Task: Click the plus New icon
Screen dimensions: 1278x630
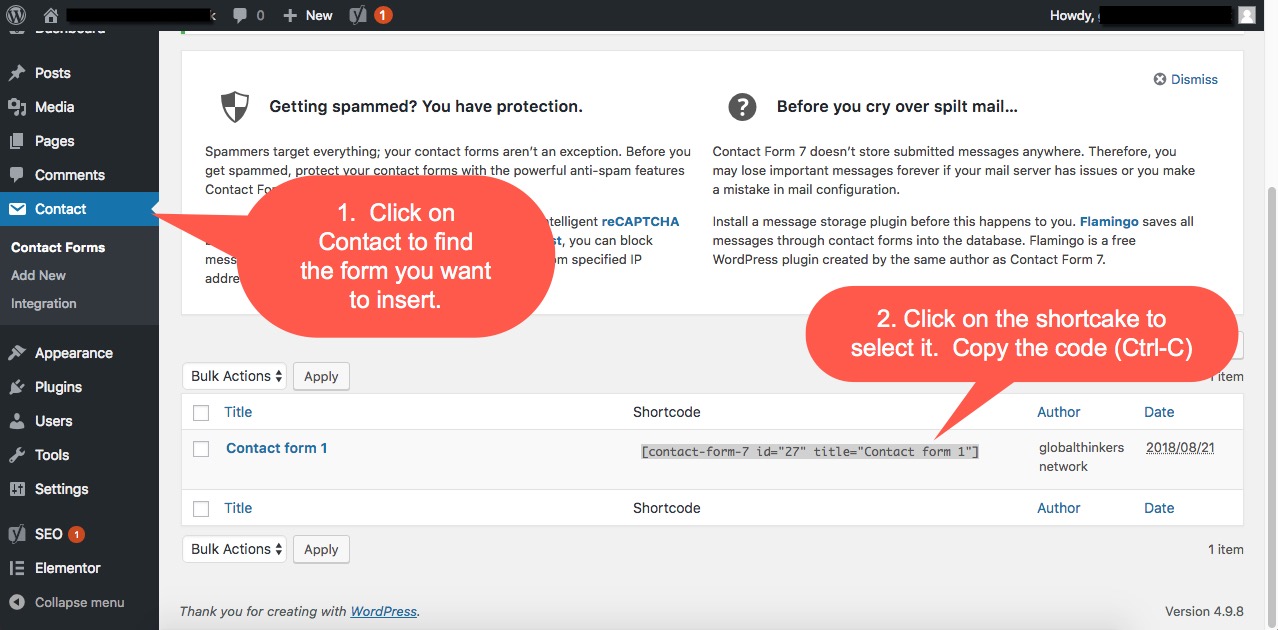Action: pos(290,15)
